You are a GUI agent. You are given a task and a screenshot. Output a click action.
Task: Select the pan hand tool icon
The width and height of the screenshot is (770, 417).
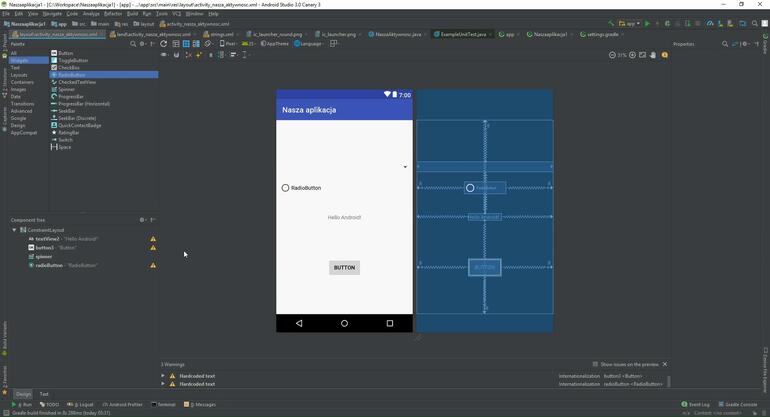(x=653, y=55)
